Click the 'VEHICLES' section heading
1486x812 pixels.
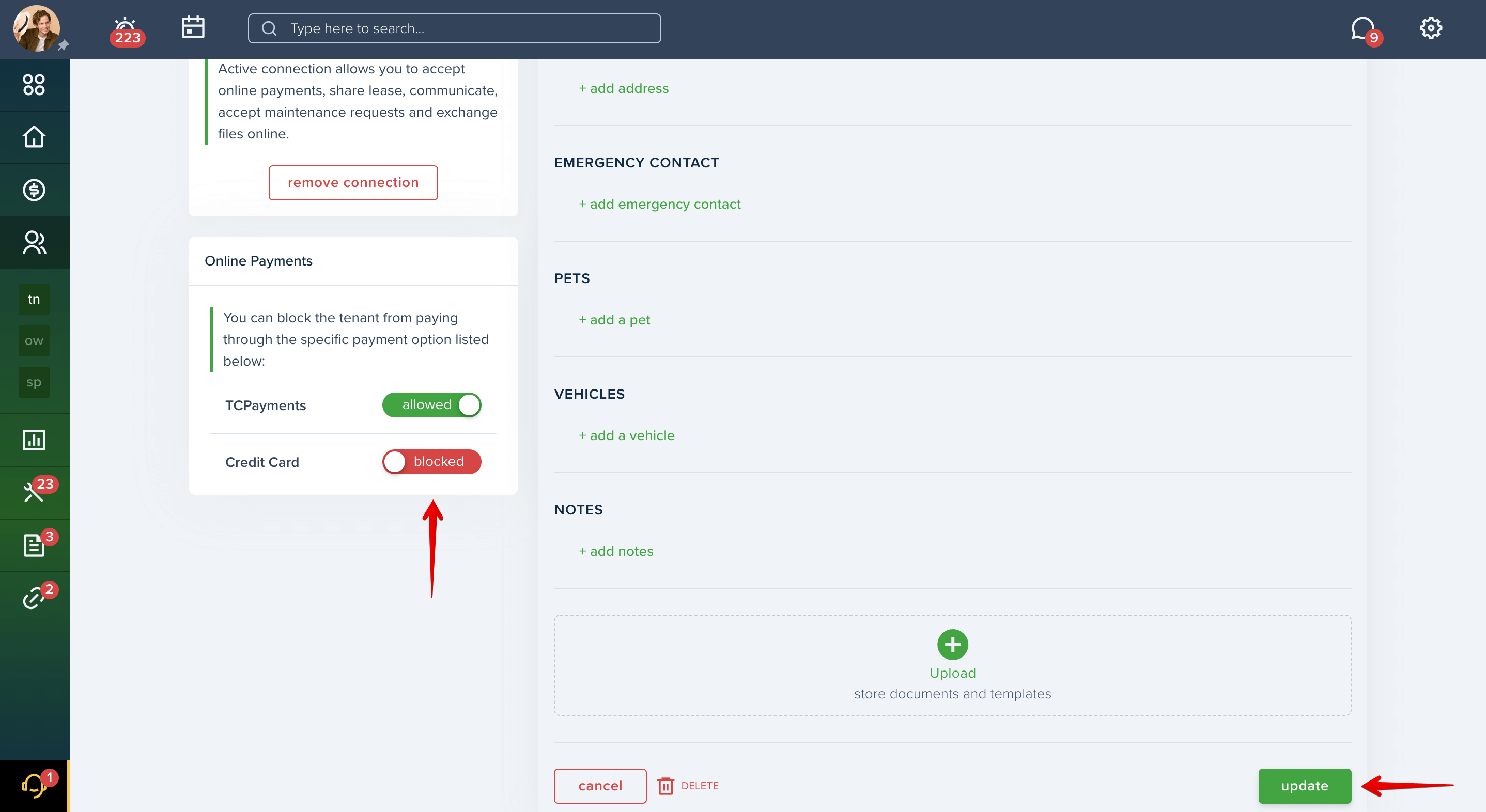tap(589, 395)
